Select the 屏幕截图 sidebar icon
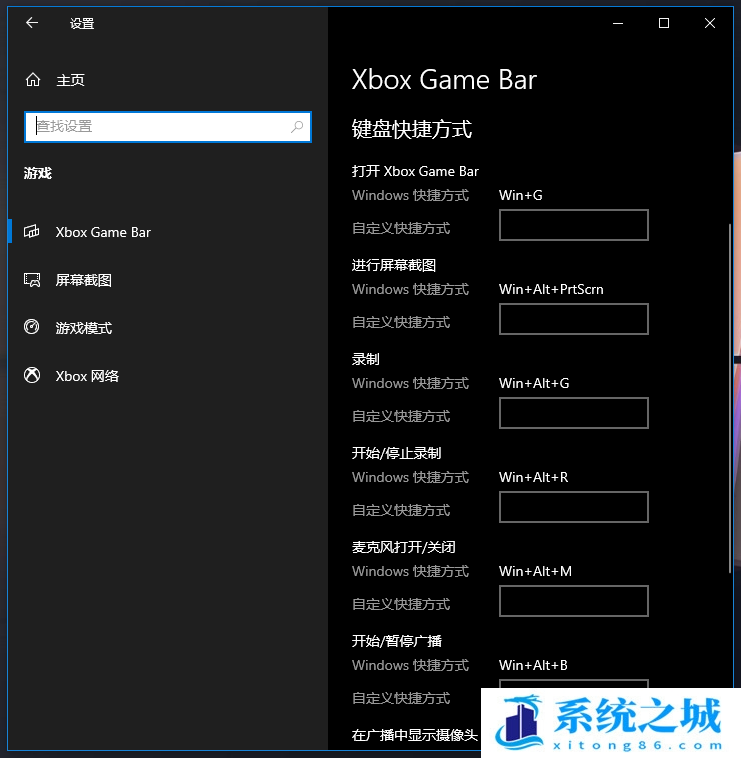Screen dimensions: 741x758 pos(32,279)
